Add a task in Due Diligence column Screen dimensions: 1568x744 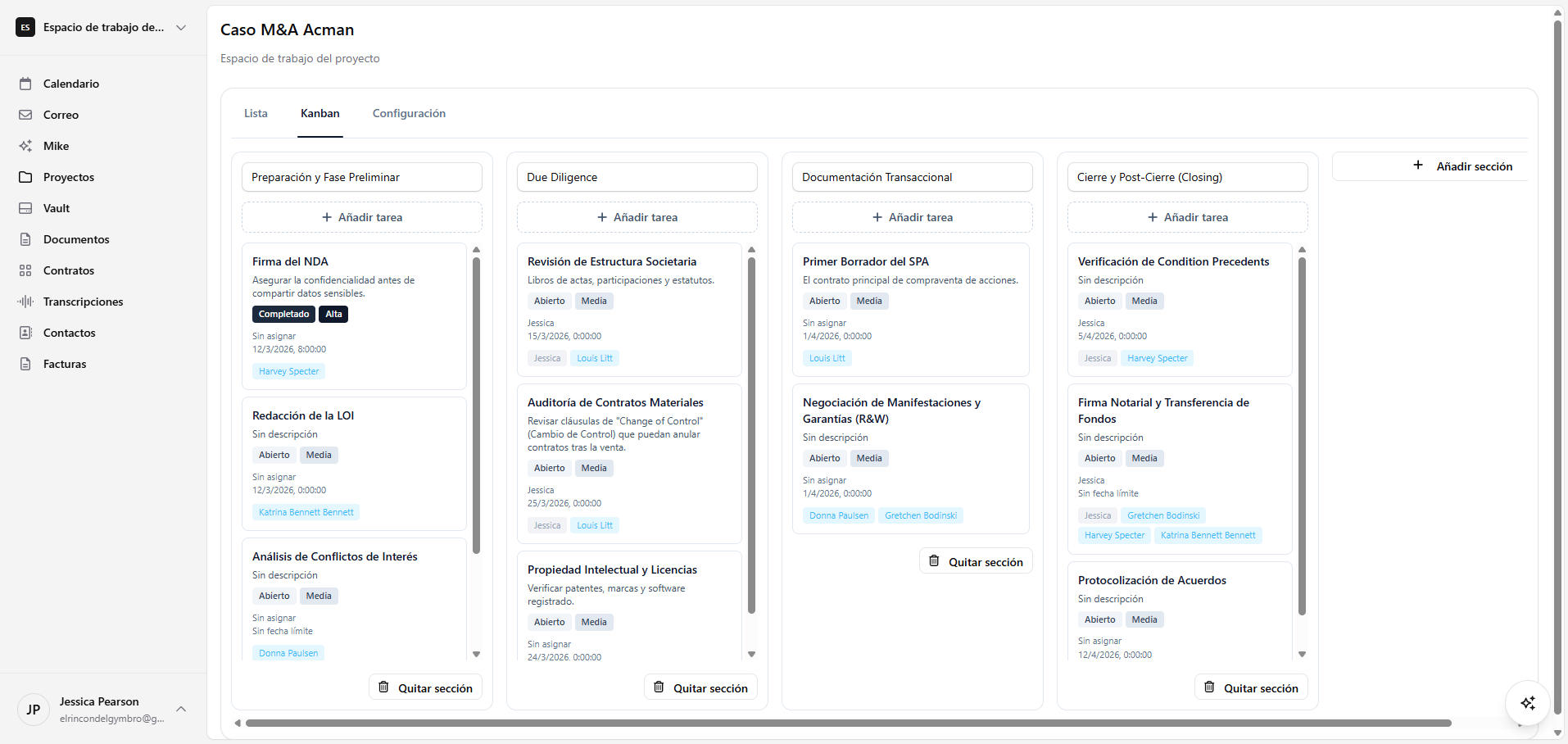tap(637, 216)
